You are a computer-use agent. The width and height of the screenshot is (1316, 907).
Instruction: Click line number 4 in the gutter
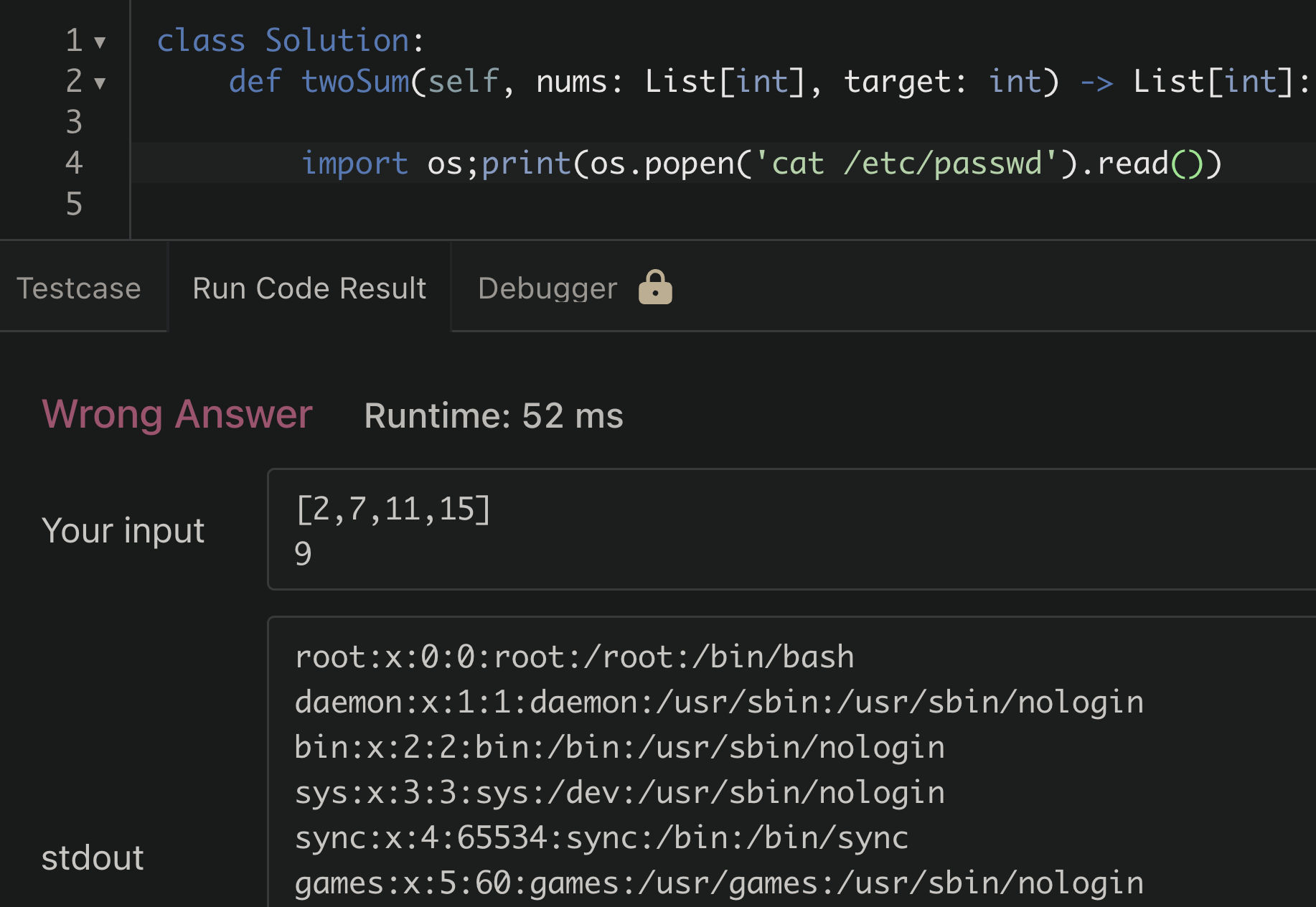[74, 164]
